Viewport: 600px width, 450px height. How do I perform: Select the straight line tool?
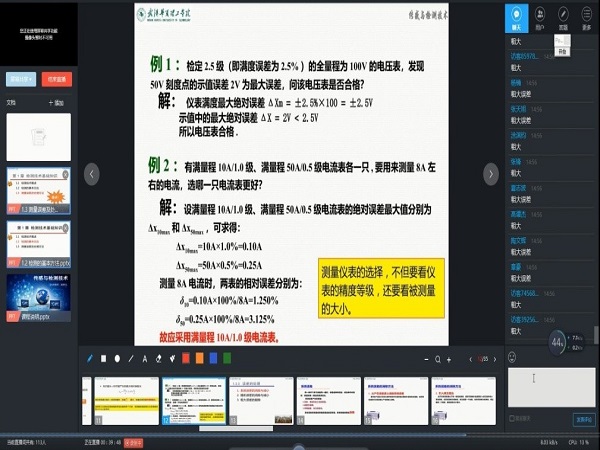point(131,358)
